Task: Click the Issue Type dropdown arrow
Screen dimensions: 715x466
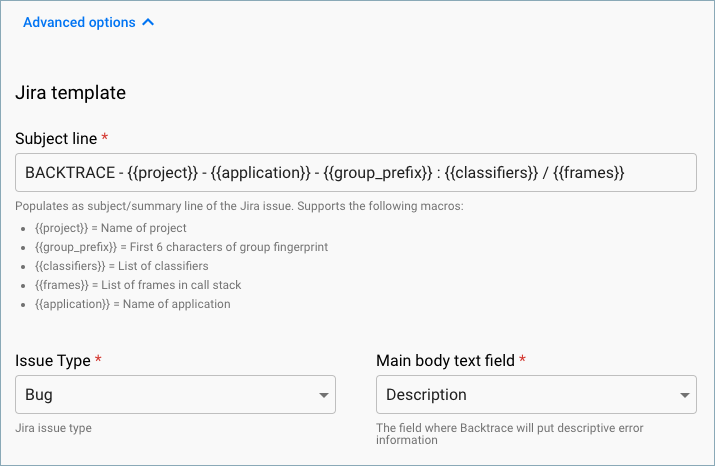Action: click(323, 395)
